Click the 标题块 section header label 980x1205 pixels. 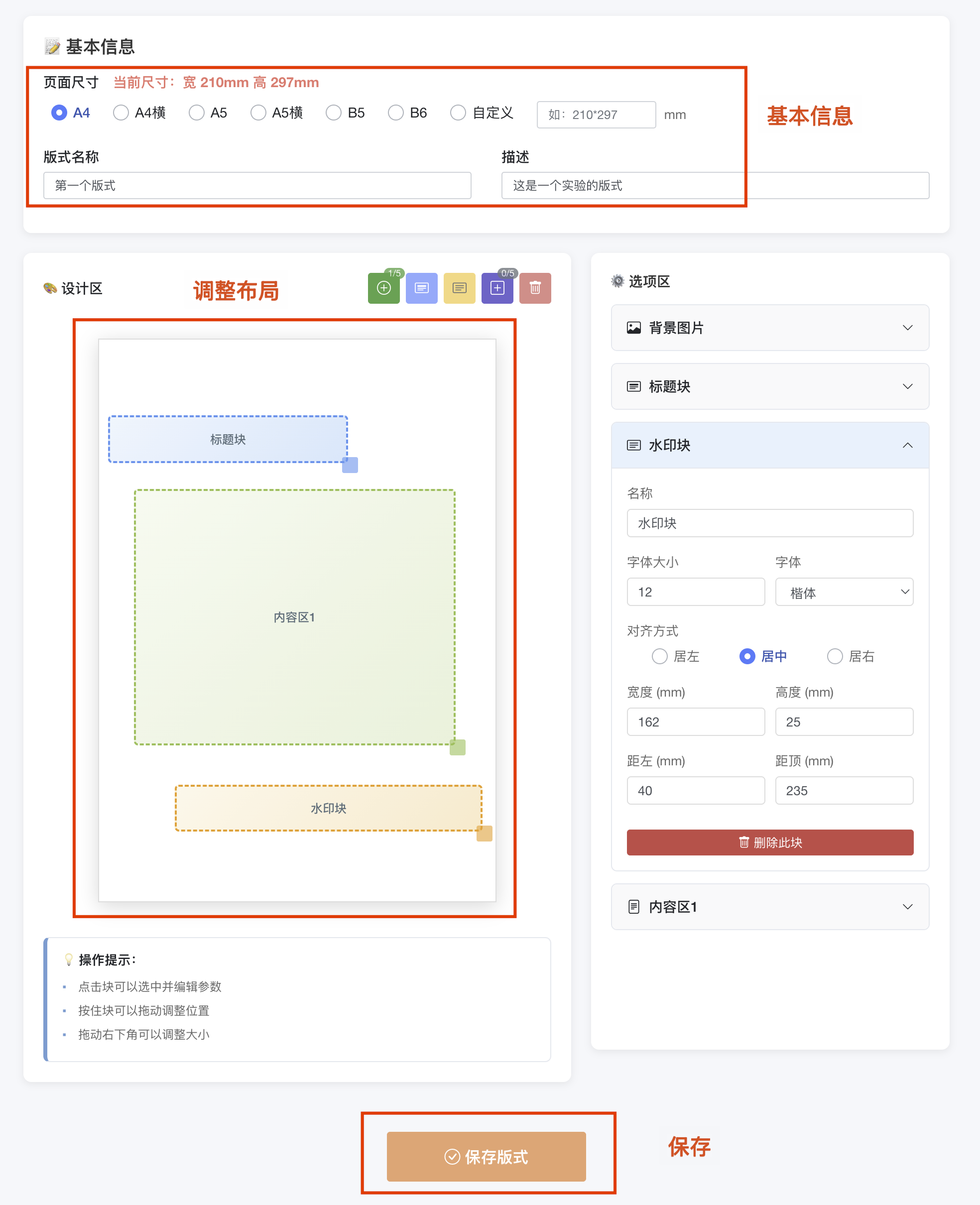coord(669,386)
